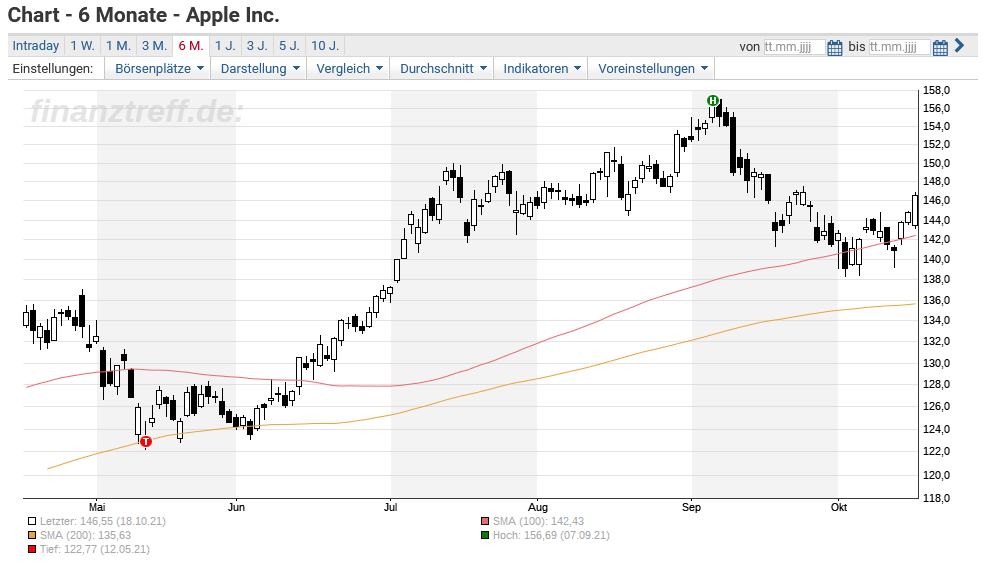984x566 pixels.
Task: Click legend text 'Hoch: 156,69 (07.09.21)'
Action: coord(551,535)
